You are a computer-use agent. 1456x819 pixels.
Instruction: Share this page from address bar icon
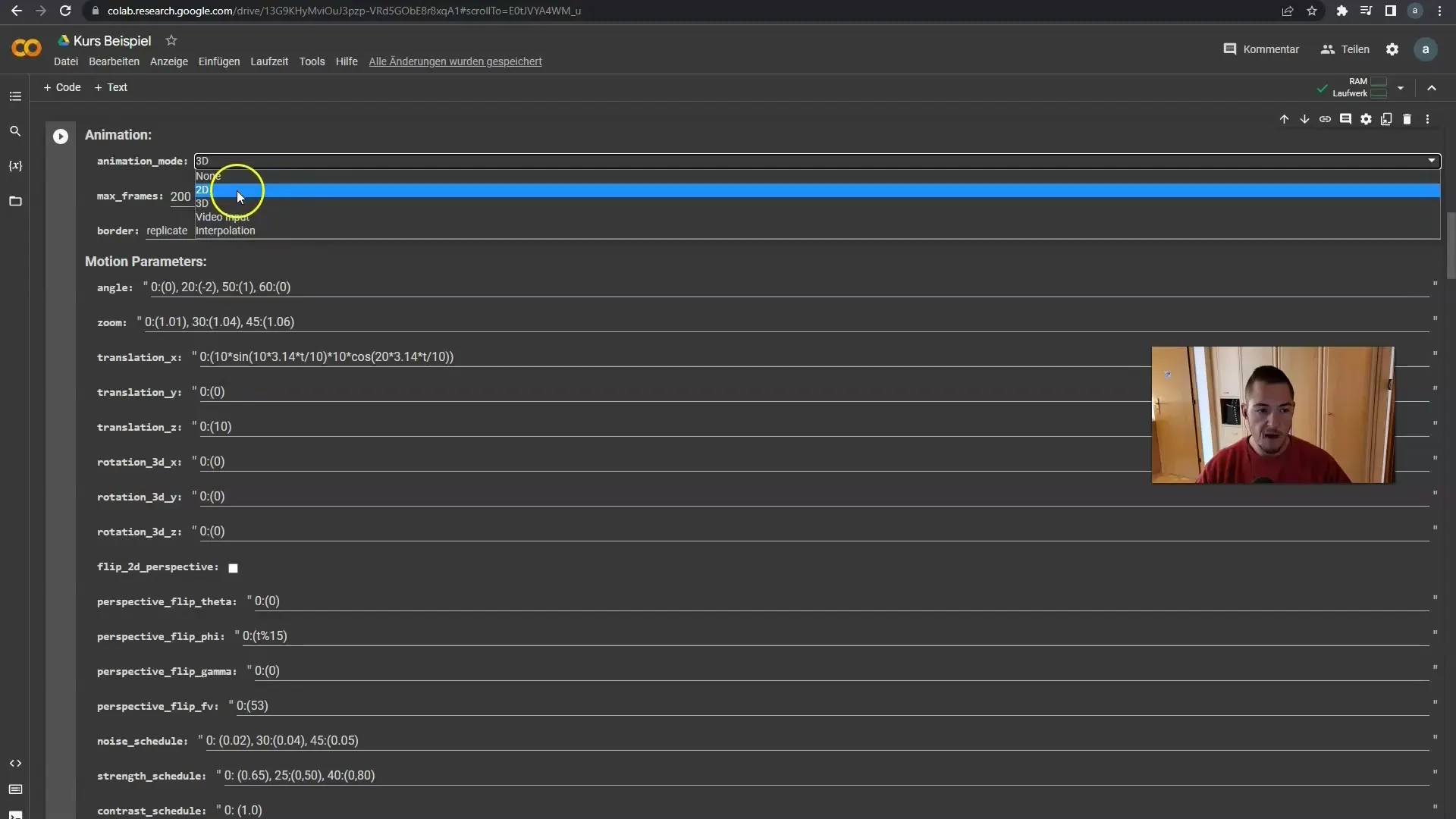(1288, 11)
